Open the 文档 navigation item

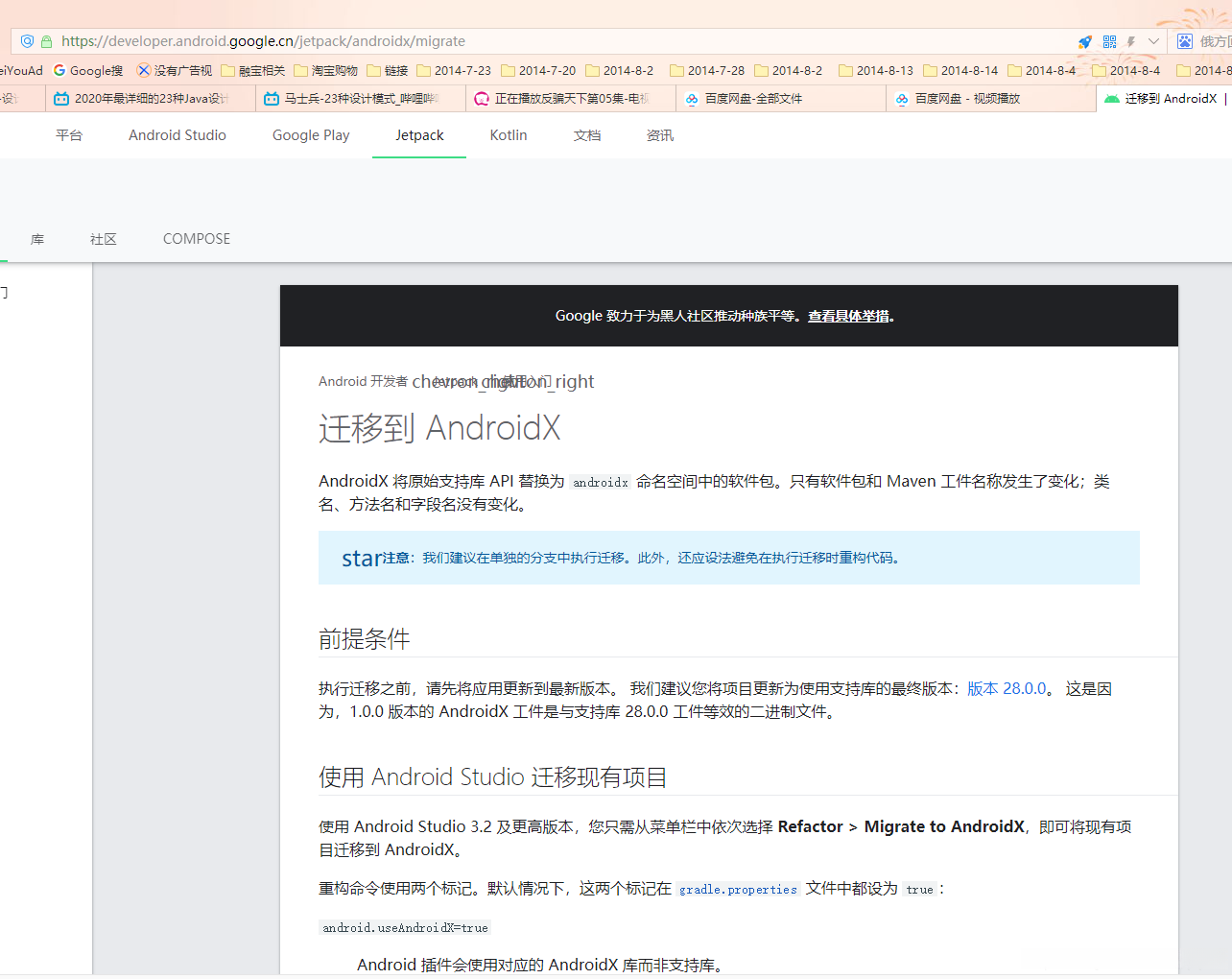click(x=587, y=135)
